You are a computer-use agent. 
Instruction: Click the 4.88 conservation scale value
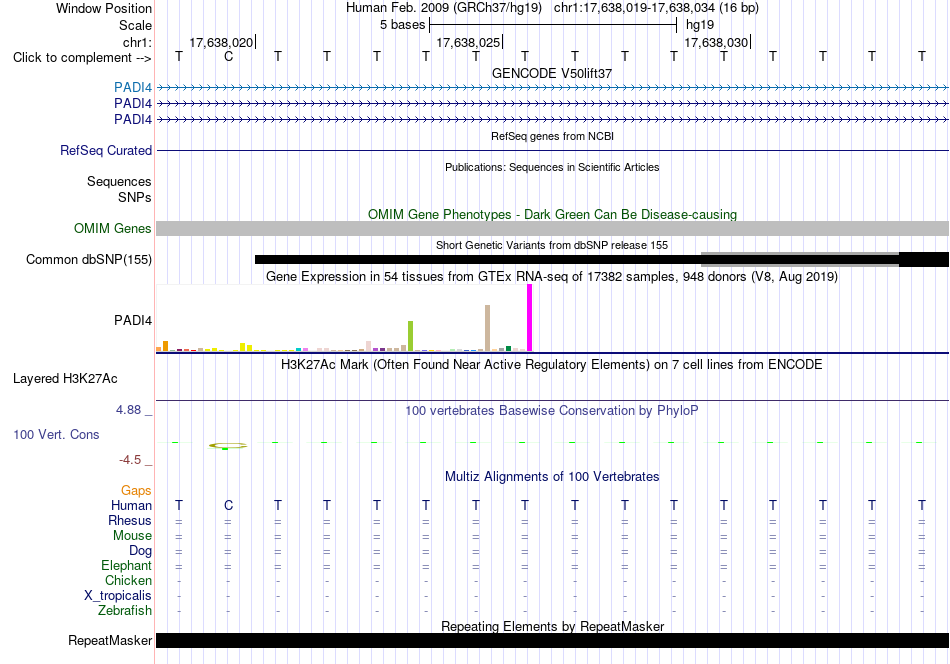coord(128,410)
